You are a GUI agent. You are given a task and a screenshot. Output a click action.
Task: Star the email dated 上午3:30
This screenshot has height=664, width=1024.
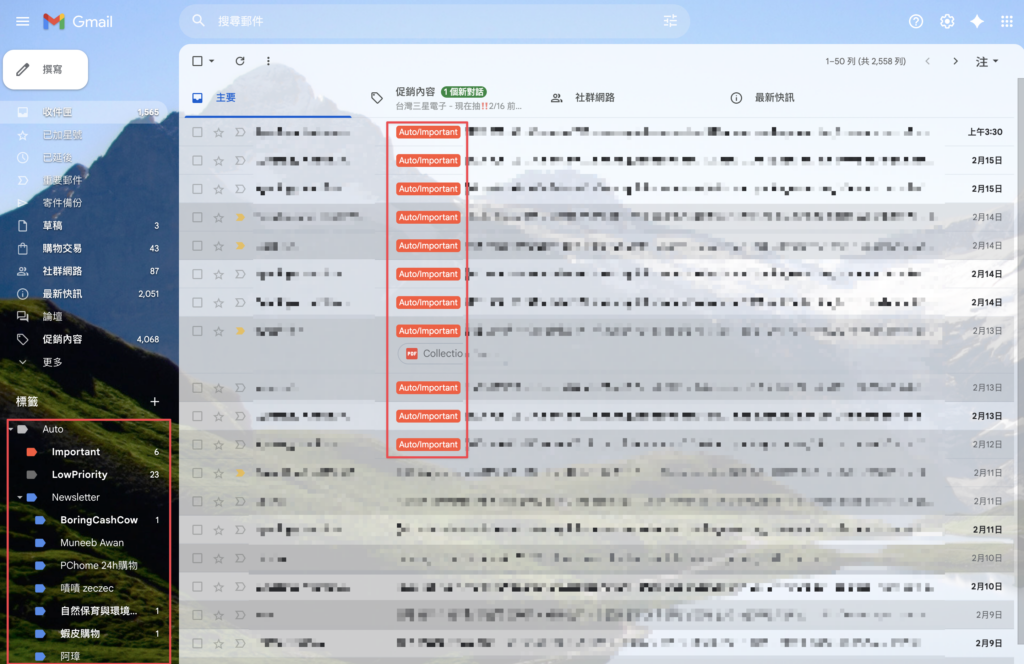pos(218,132)
